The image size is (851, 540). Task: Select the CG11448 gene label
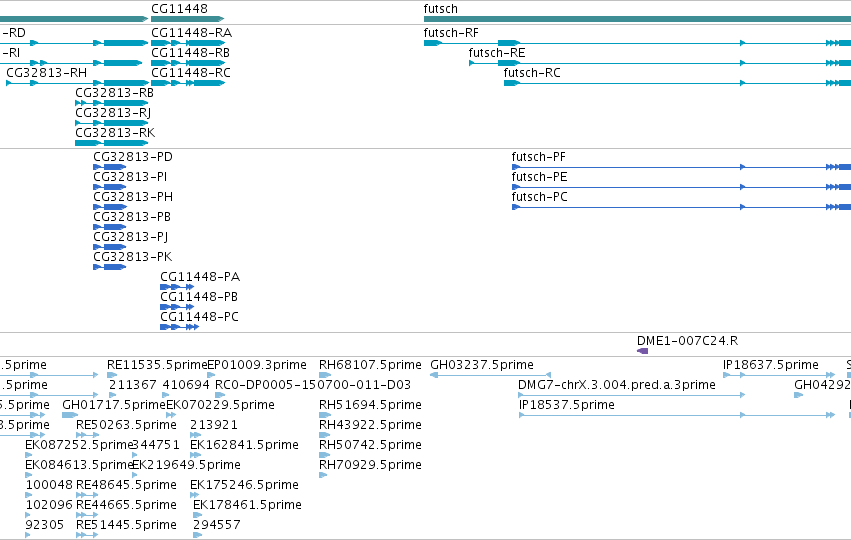click(179, 9)
